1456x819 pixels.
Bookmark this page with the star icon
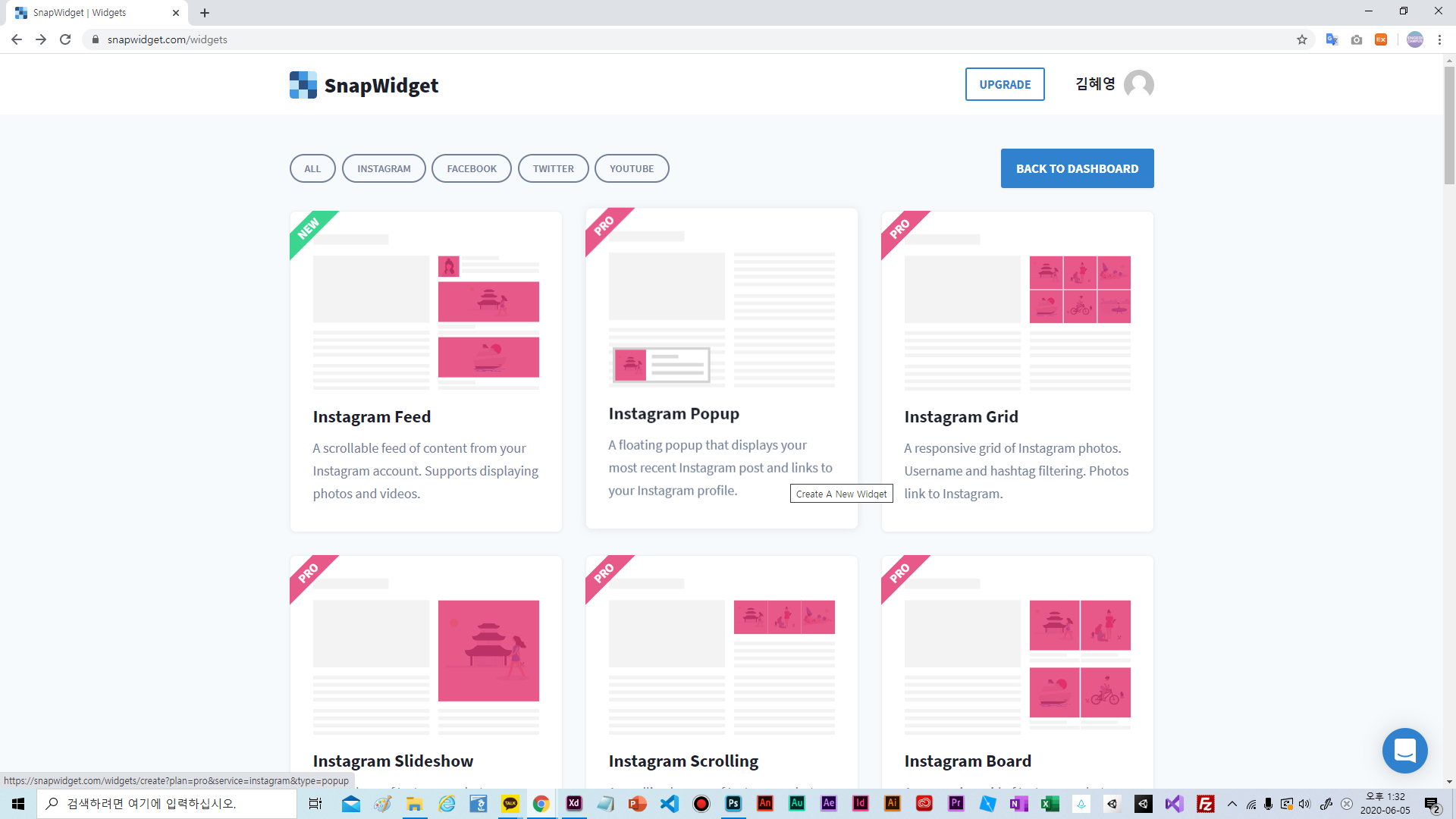(1302, 39)
